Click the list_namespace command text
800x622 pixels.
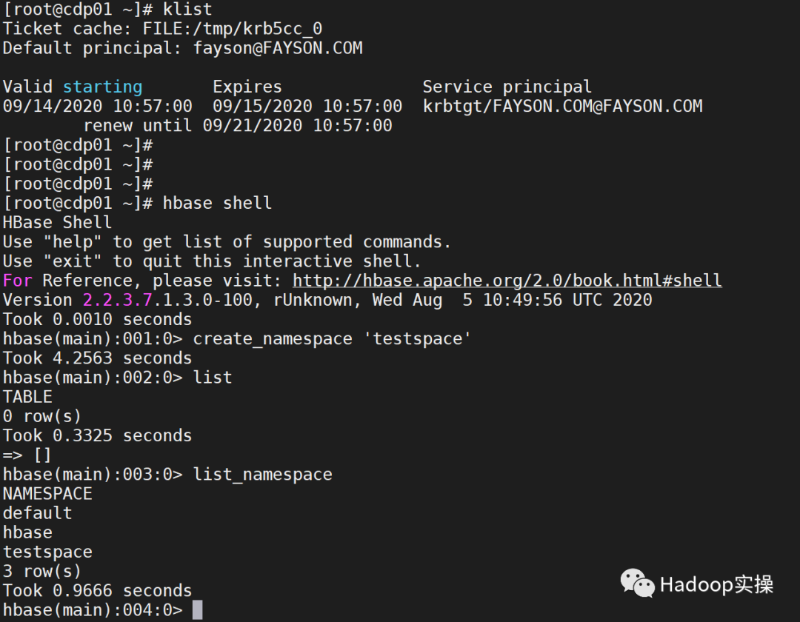(263, 475)
